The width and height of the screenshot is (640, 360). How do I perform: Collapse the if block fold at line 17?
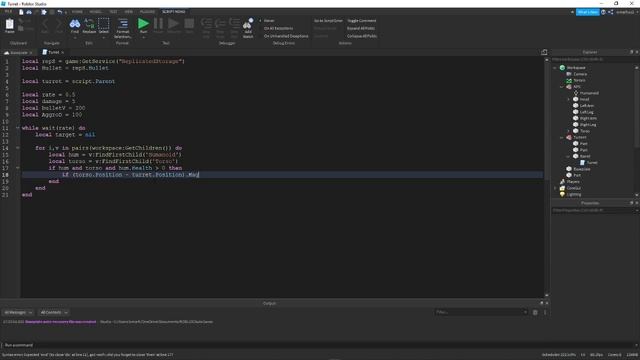18,168
